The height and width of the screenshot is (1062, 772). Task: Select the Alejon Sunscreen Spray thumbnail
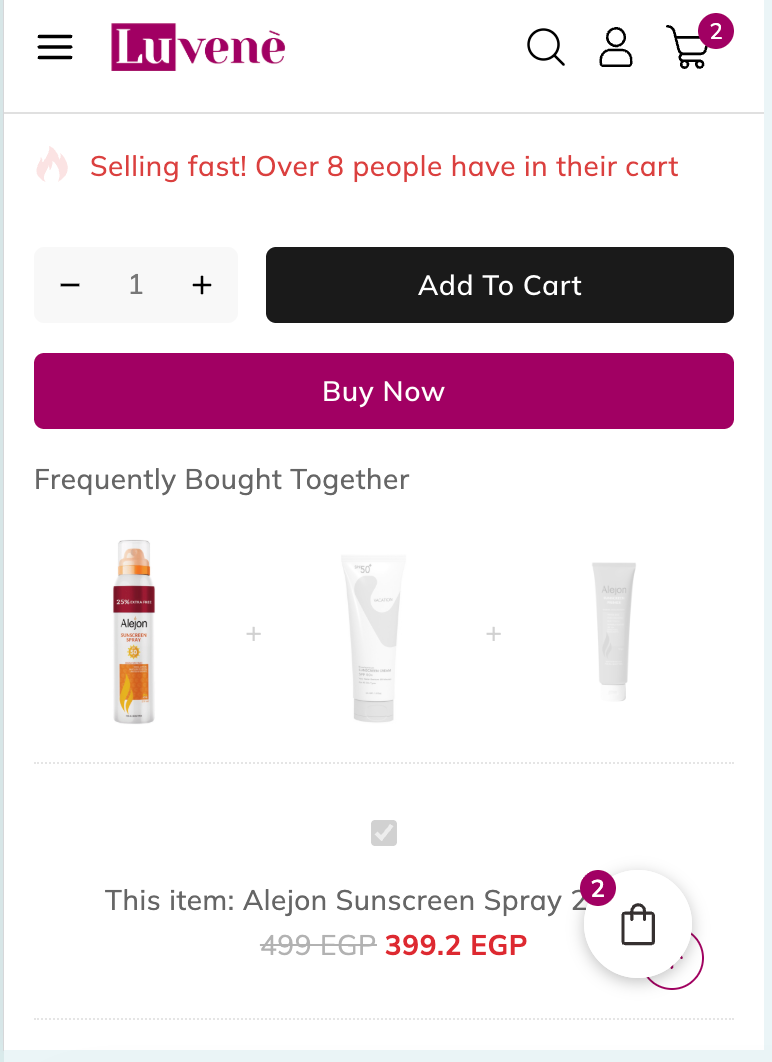(135, 632)
